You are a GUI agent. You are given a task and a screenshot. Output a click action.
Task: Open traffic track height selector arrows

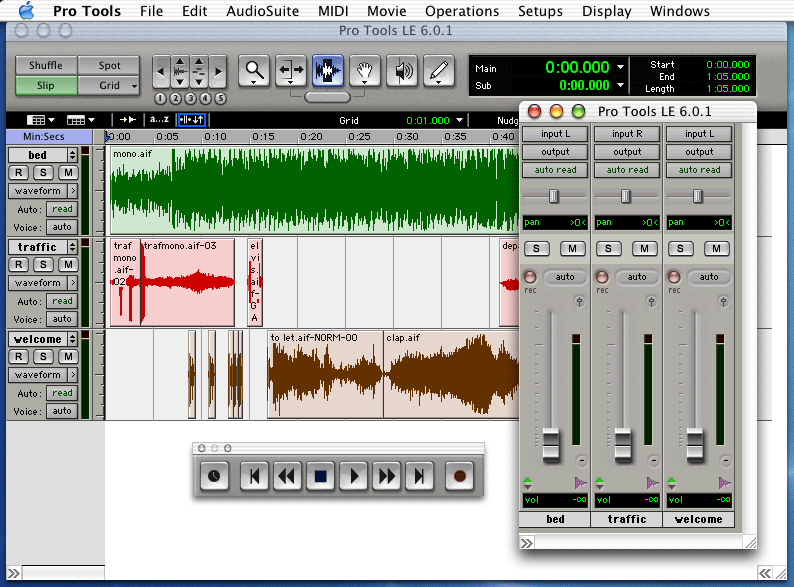pyautogui.click(x=72, y=247)
